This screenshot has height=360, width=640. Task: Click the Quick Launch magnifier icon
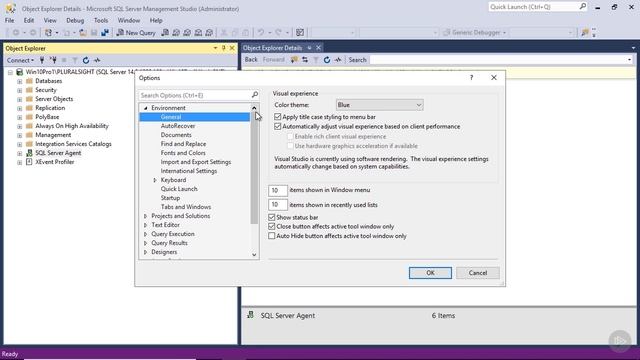coord(582,7)
